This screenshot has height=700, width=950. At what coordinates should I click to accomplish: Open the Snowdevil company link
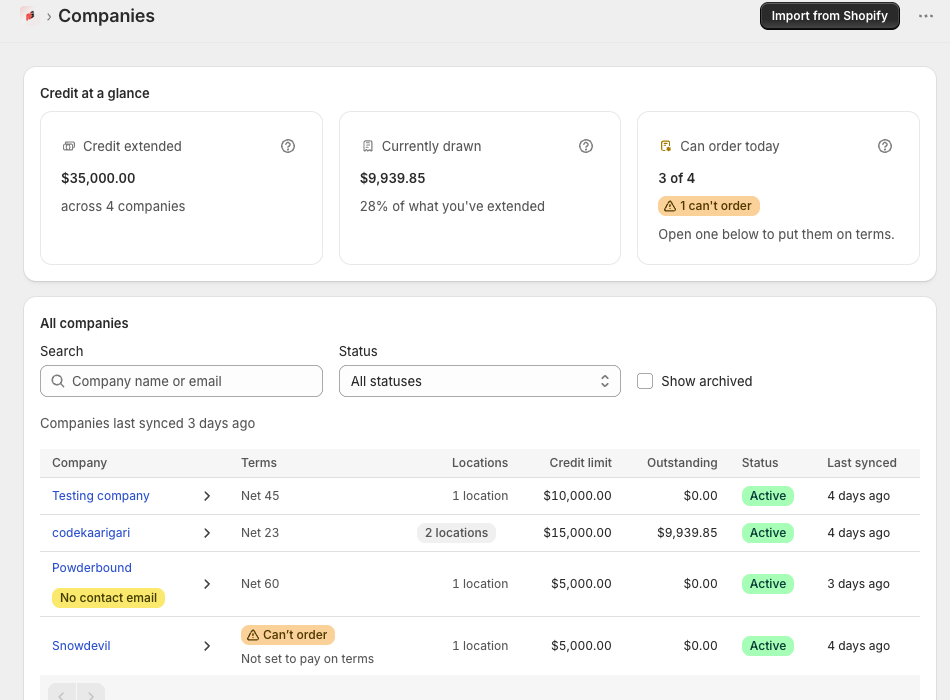(81, 646)
